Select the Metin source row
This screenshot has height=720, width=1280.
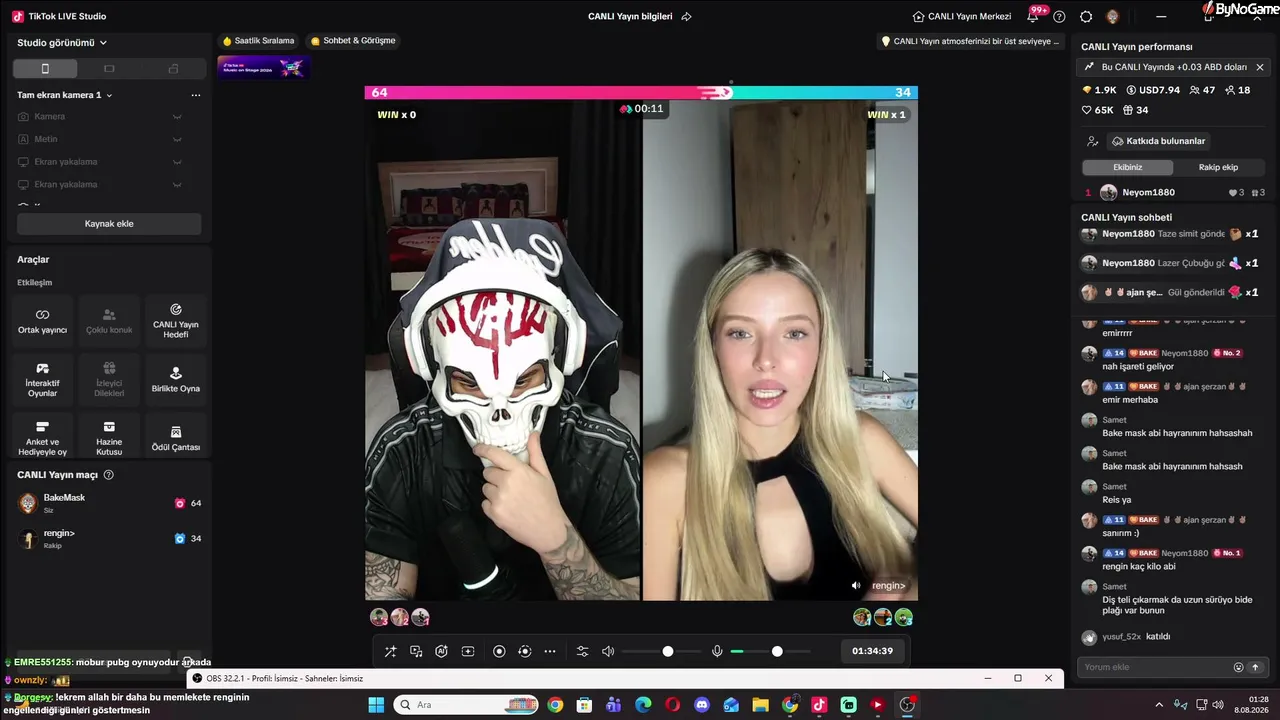(100, 139)
